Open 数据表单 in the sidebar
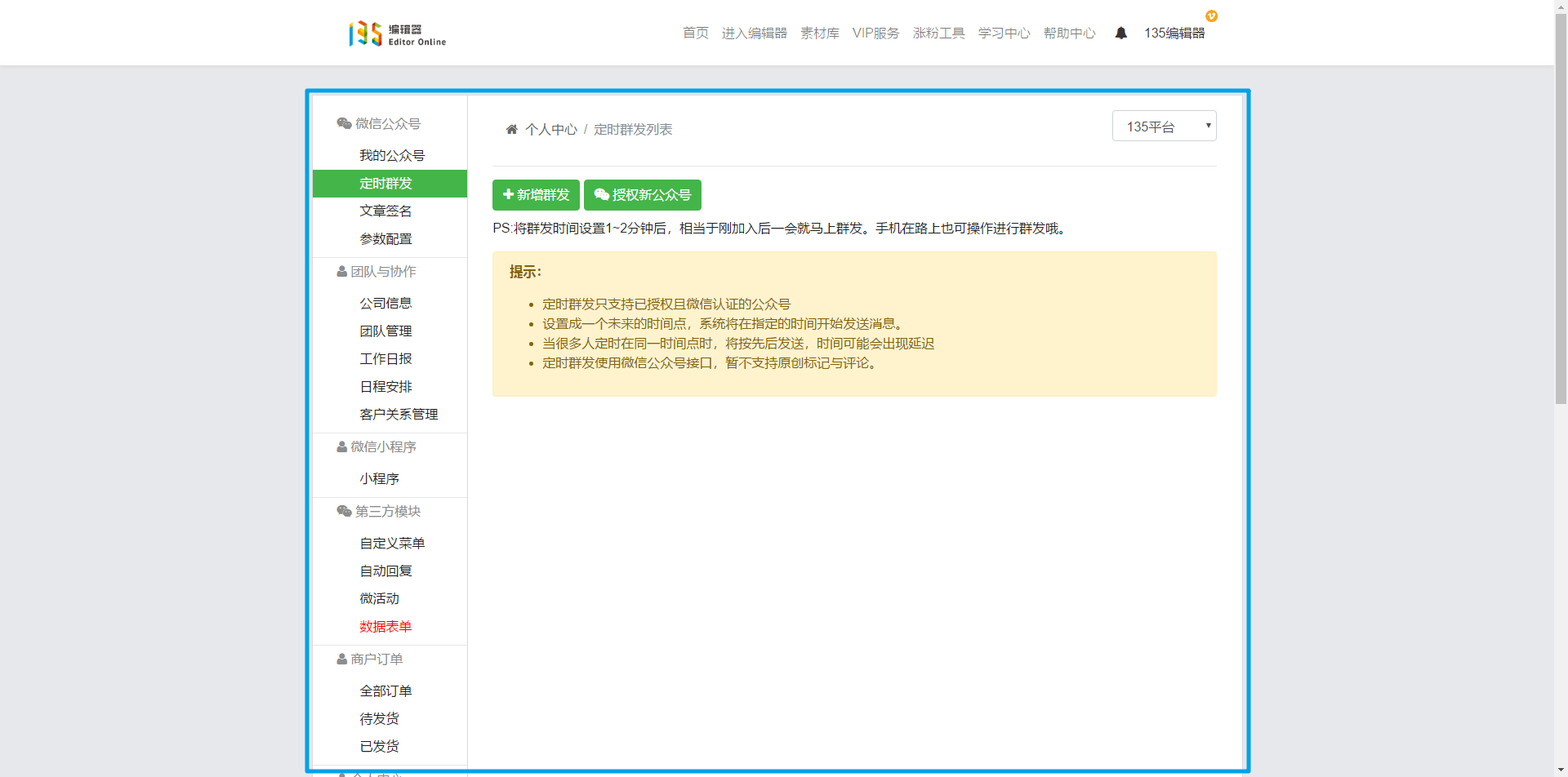This screenshot has width=1568, height=777. (x=385, y=627)
